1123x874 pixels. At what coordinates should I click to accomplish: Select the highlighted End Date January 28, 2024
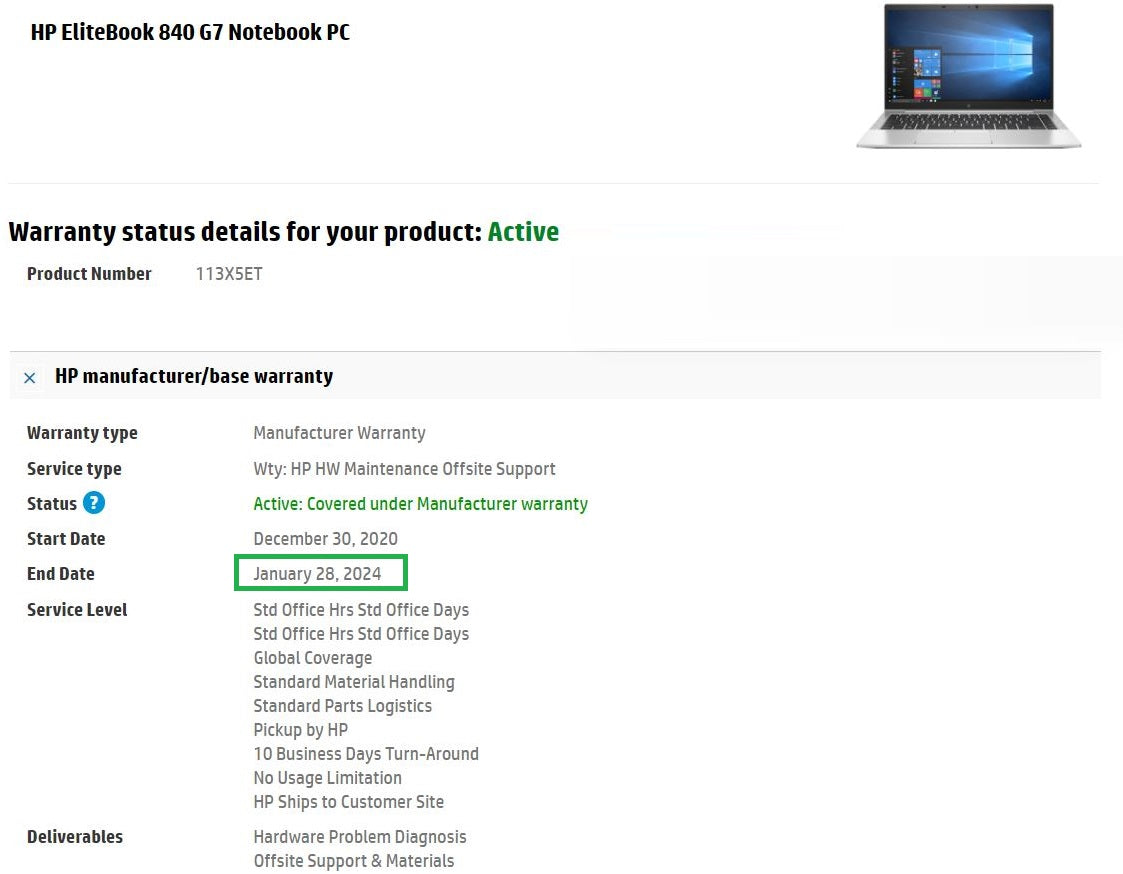(318, 573)
